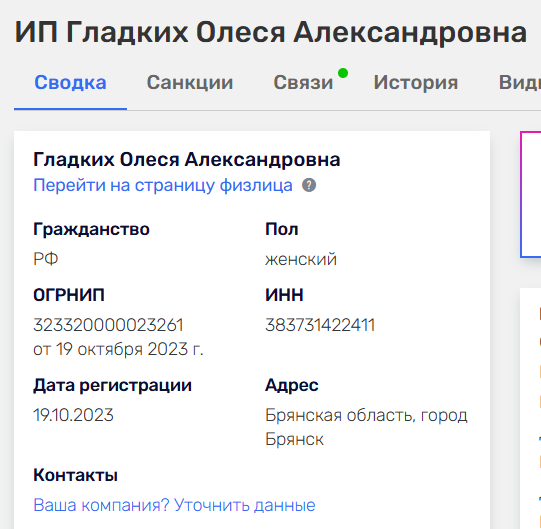Viewport: 541px width, 529px height.
Task: Click 'Ваша компания? Уточнить данные' link
Action: pos(174,505)
